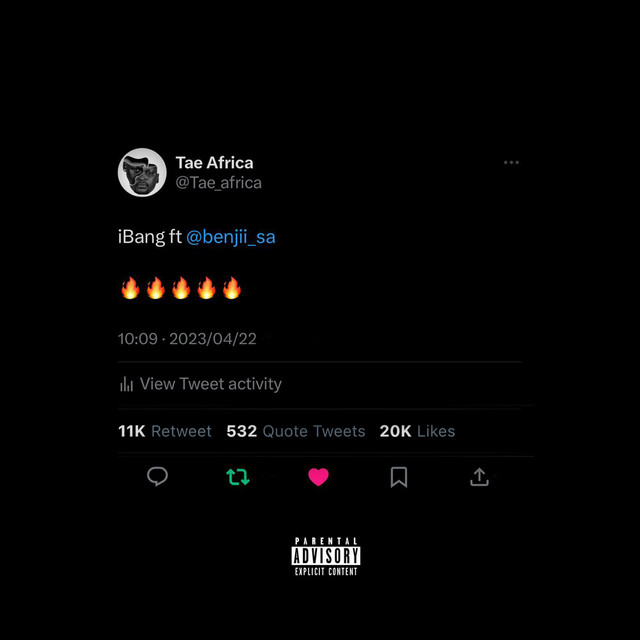Unlike the tweet via pink heart
640x640 pixels.
click(318, 477)
